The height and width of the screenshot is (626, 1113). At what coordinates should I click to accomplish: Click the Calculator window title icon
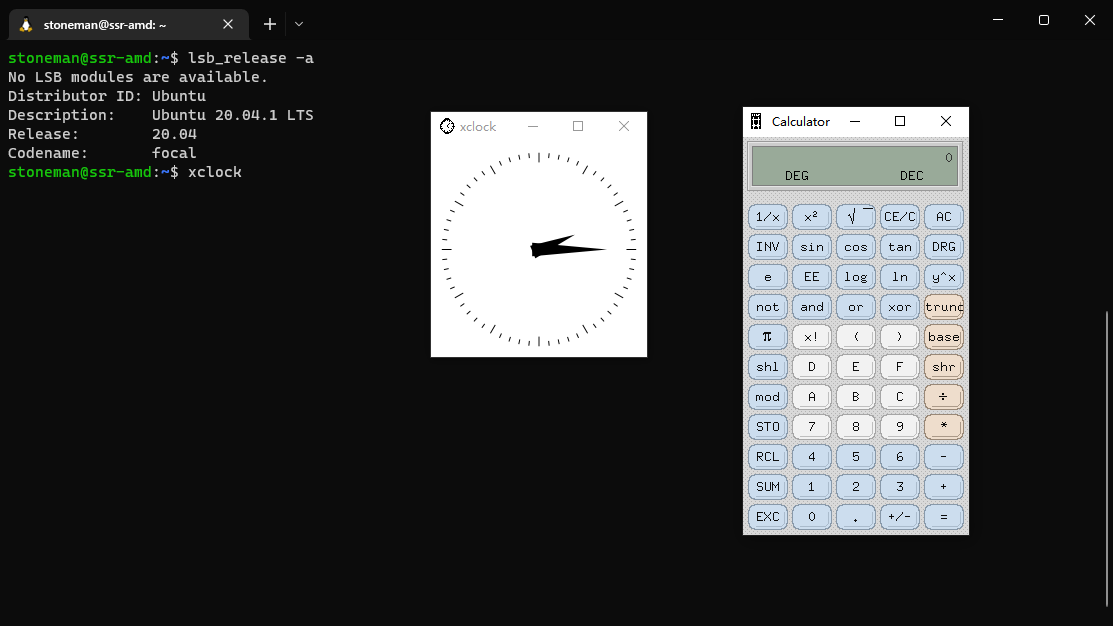coord(756,121)
